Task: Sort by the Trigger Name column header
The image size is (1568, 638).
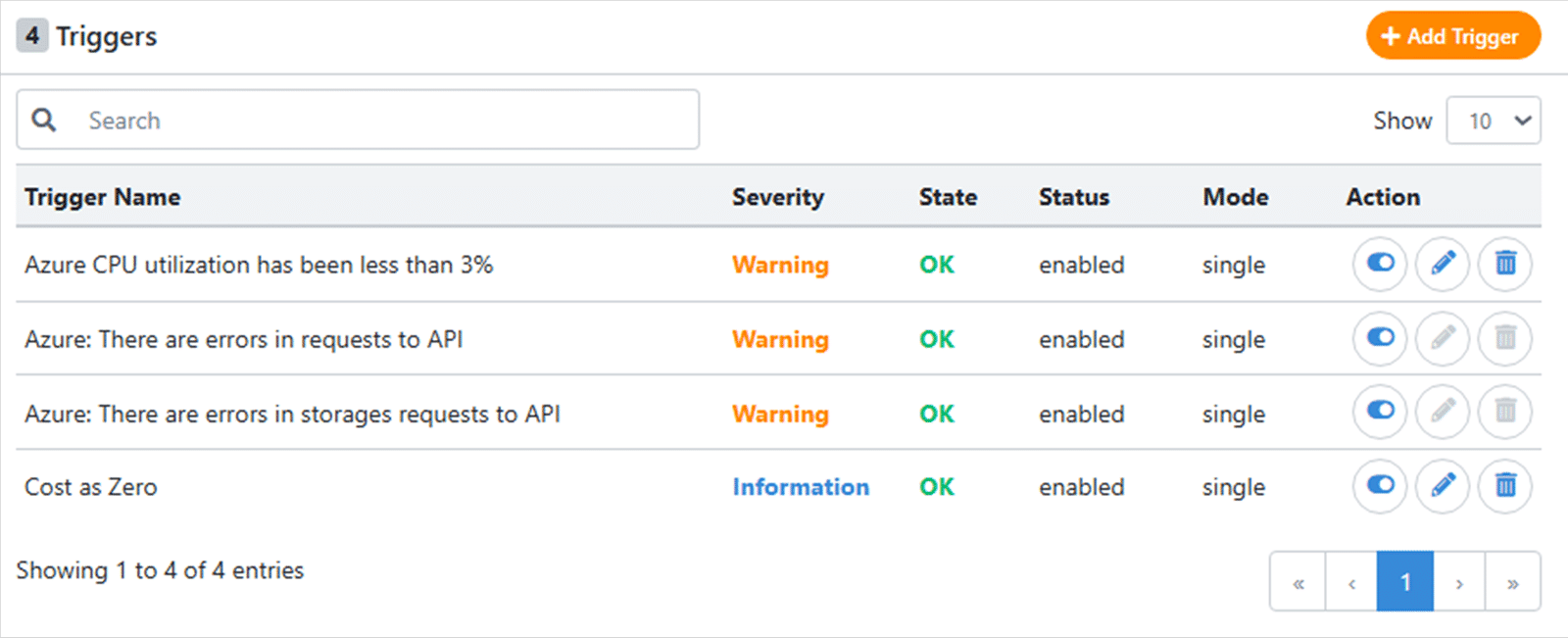Action: 103,197
